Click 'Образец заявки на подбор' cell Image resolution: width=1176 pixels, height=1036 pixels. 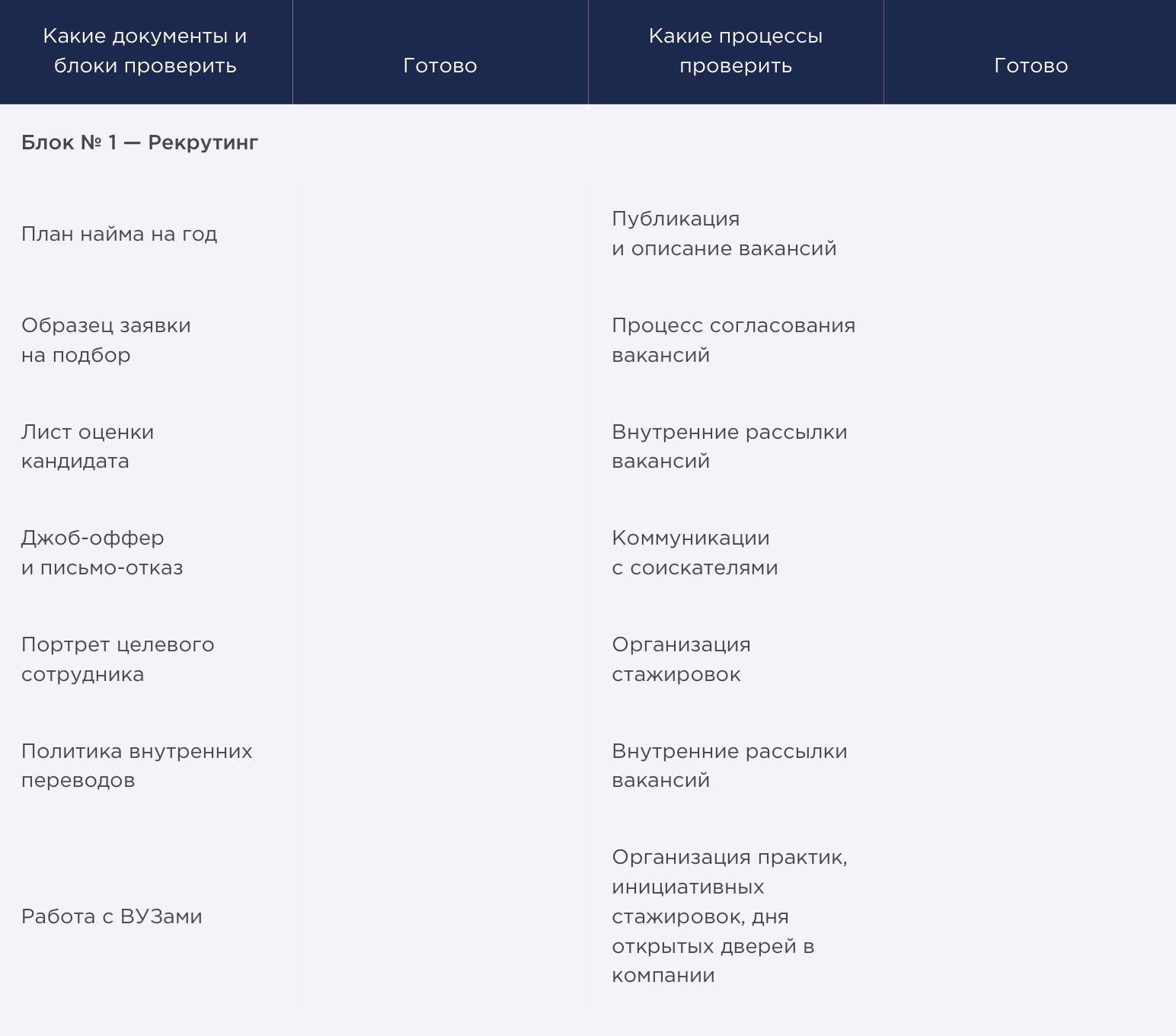[x=106, y=340]
